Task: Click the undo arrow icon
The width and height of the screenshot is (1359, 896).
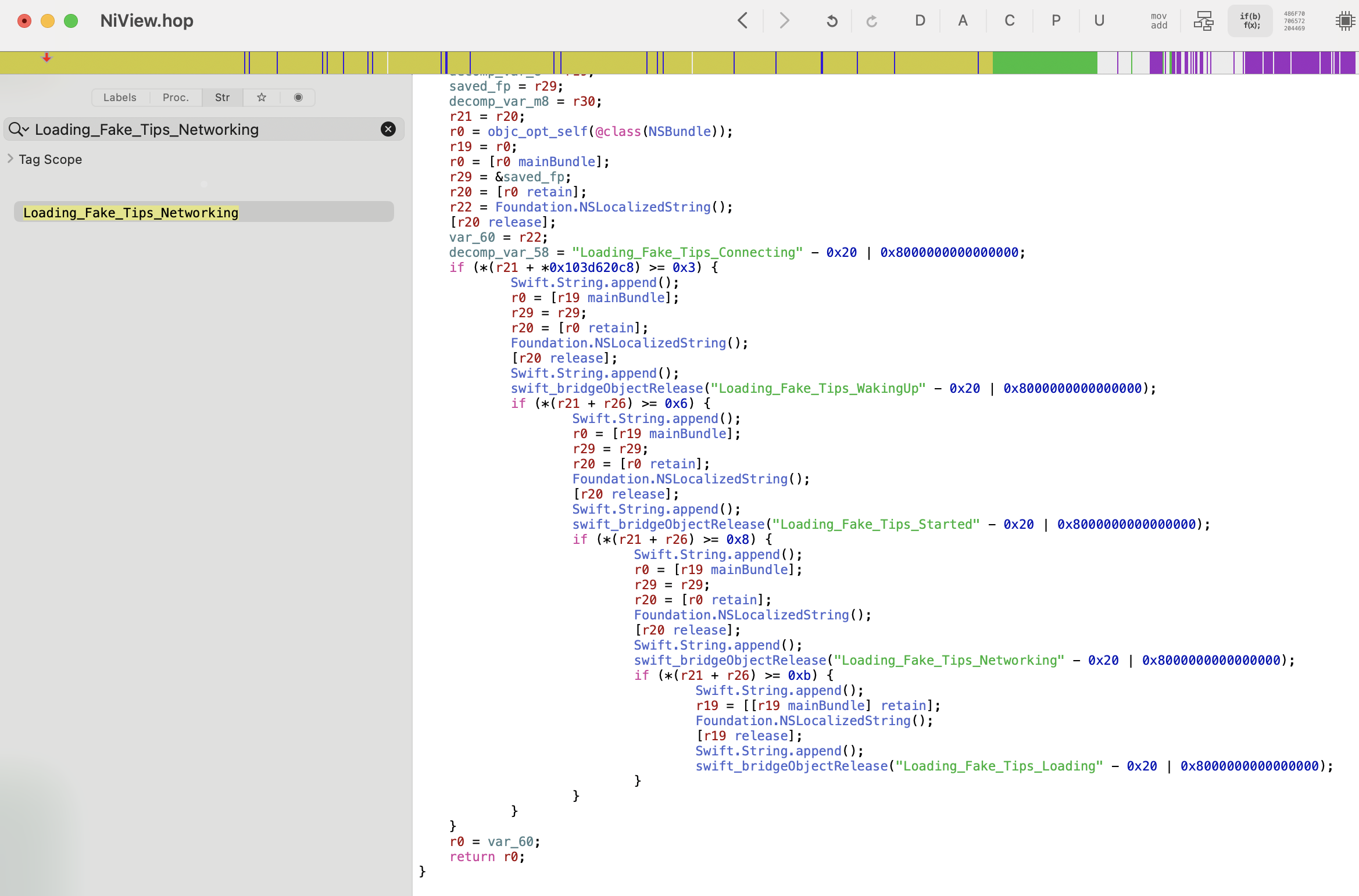Action: click(832, 21)
